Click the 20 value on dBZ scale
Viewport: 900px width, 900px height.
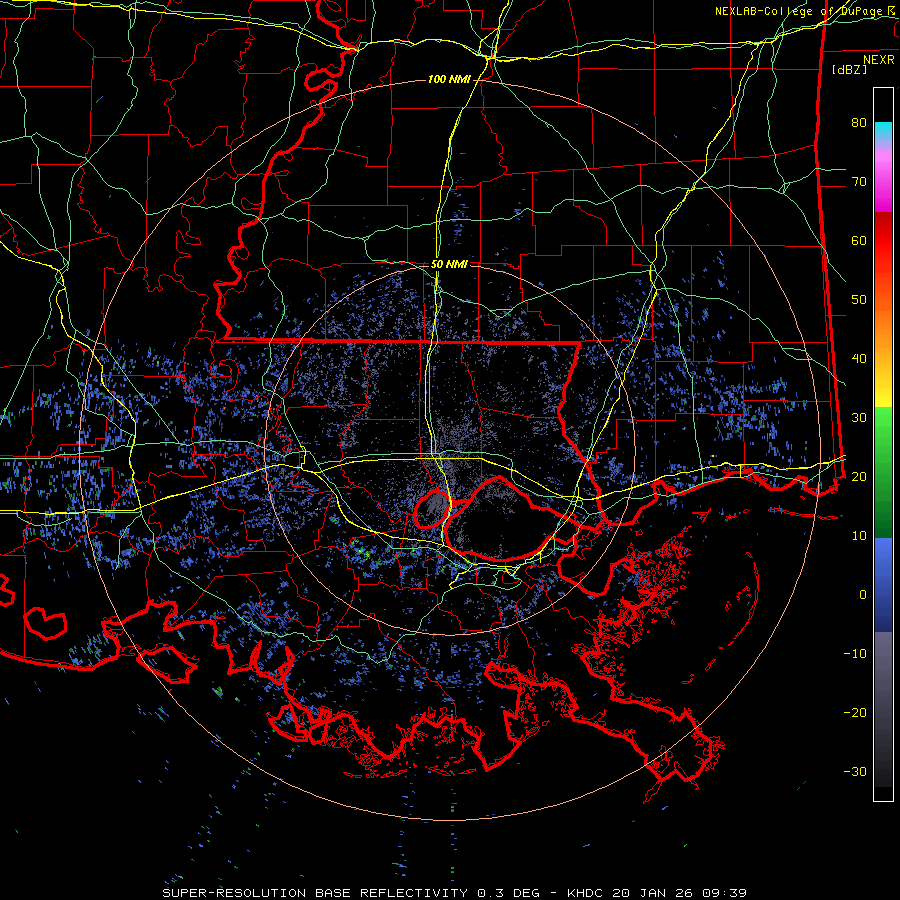pos(859,476)
